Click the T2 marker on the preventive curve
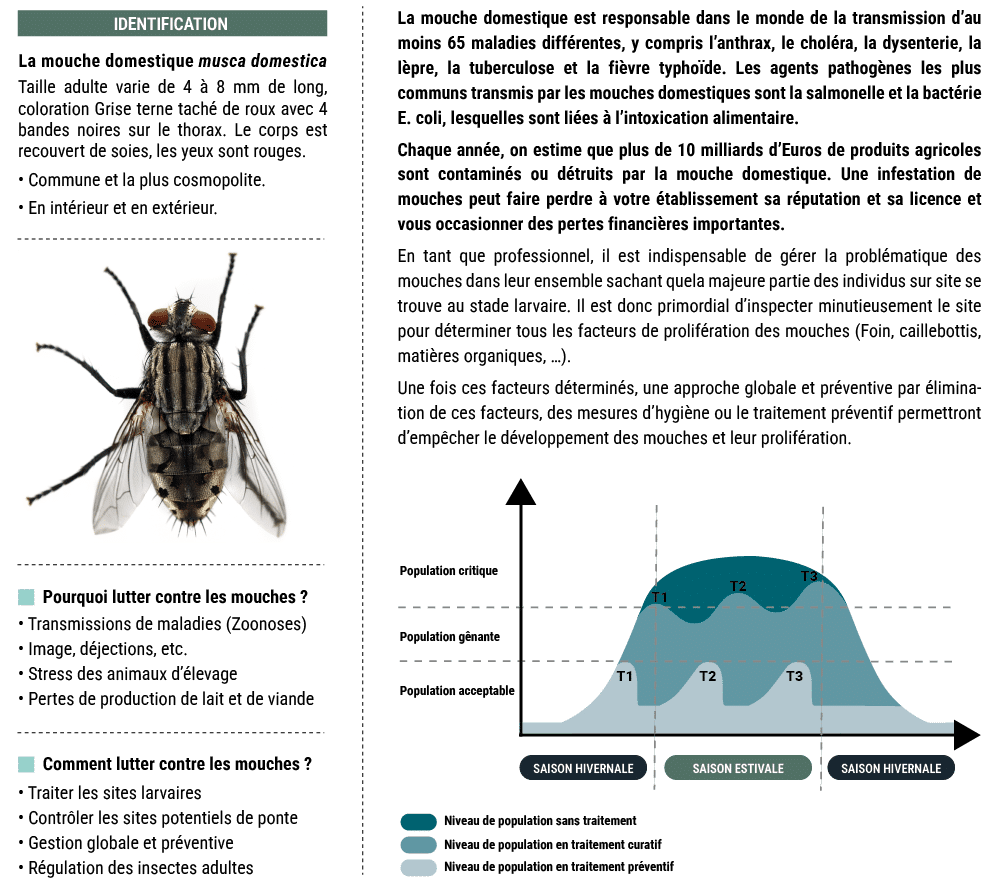This screenshot has width=1005, height=882. 708,676
